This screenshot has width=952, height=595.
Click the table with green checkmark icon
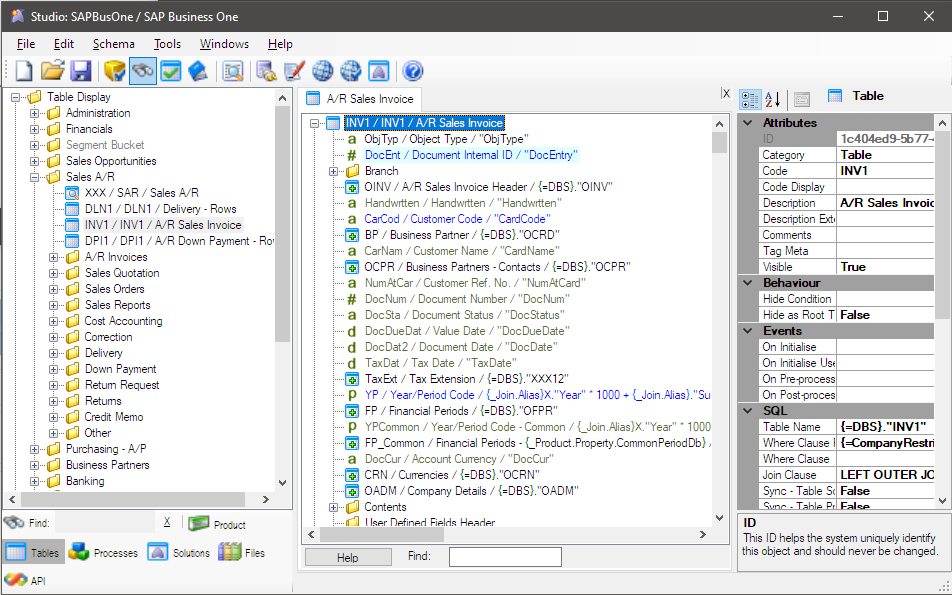(171, 71)
